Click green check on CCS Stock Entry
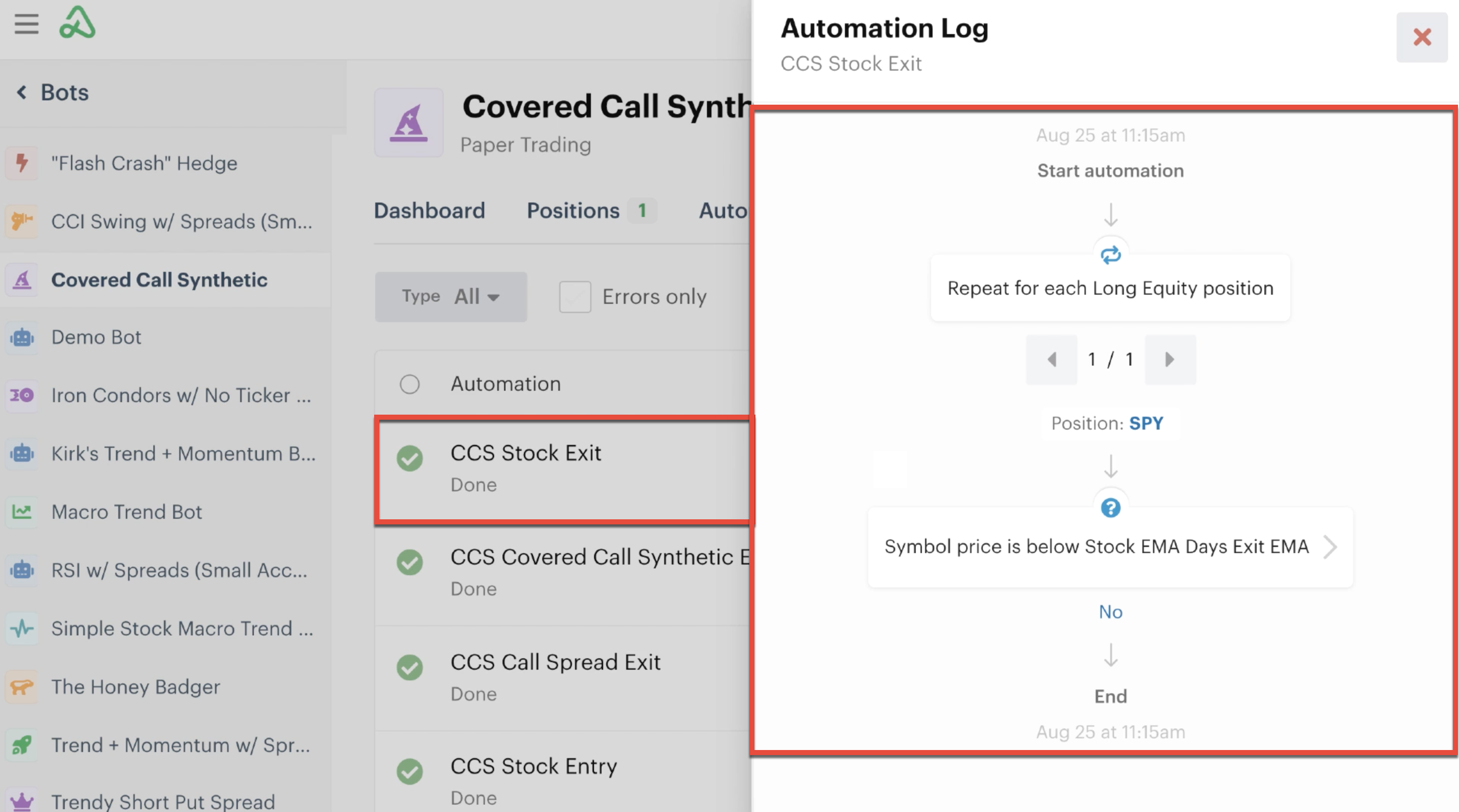Image resolution: width=1459 pixels, height=812 pixels. [410, 772]
